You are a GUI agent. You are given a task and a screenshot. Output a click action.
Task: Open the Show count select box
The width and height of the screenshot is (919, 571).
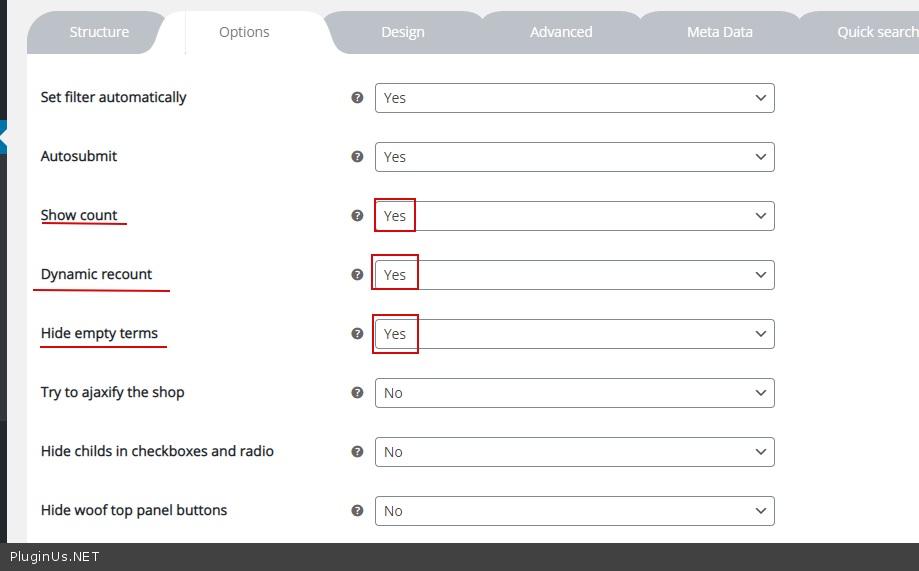574,216
